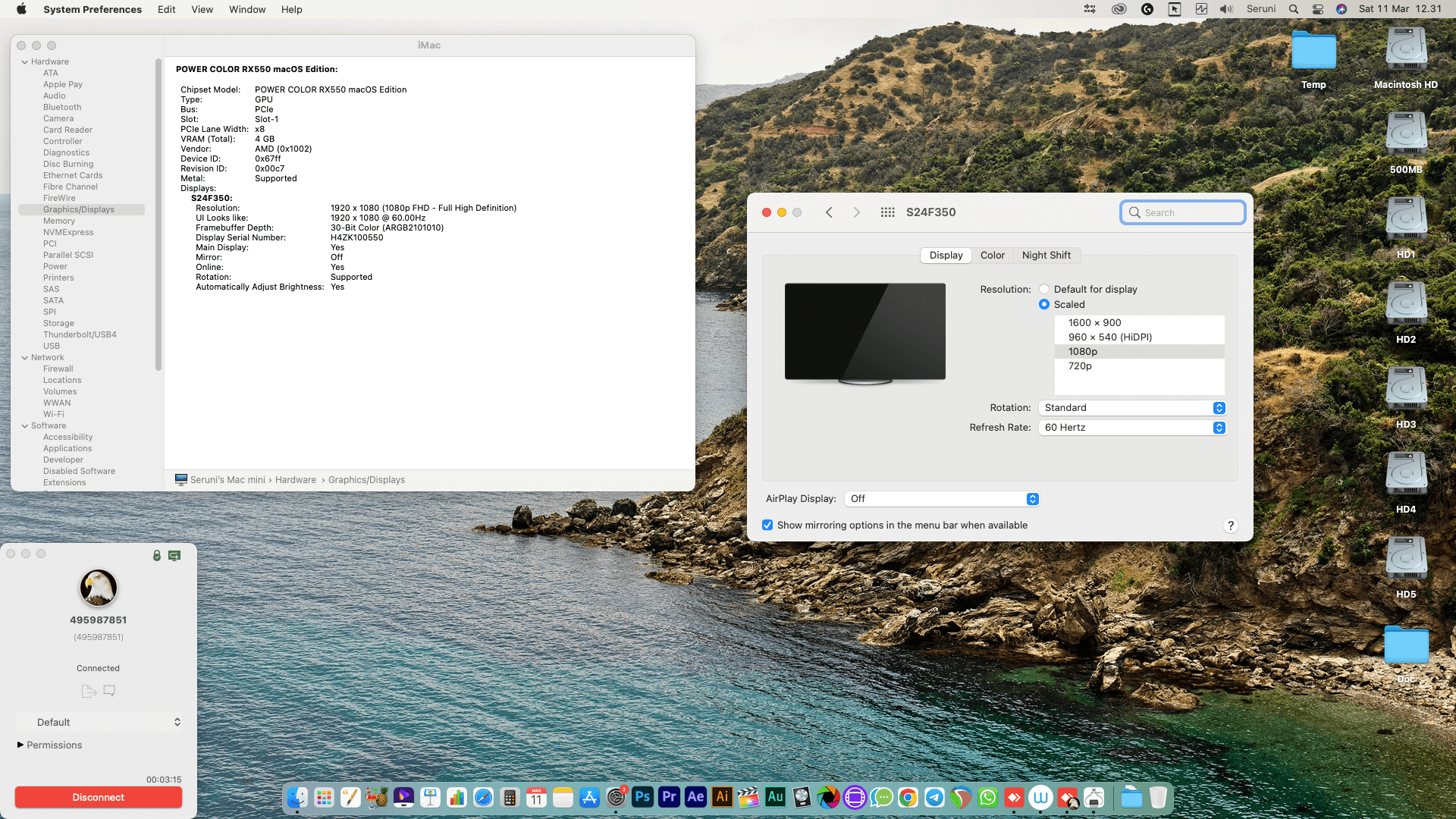1456x819 pixels.
Task: Open the chat bubble icon under Connected
Action: point(109,691)
